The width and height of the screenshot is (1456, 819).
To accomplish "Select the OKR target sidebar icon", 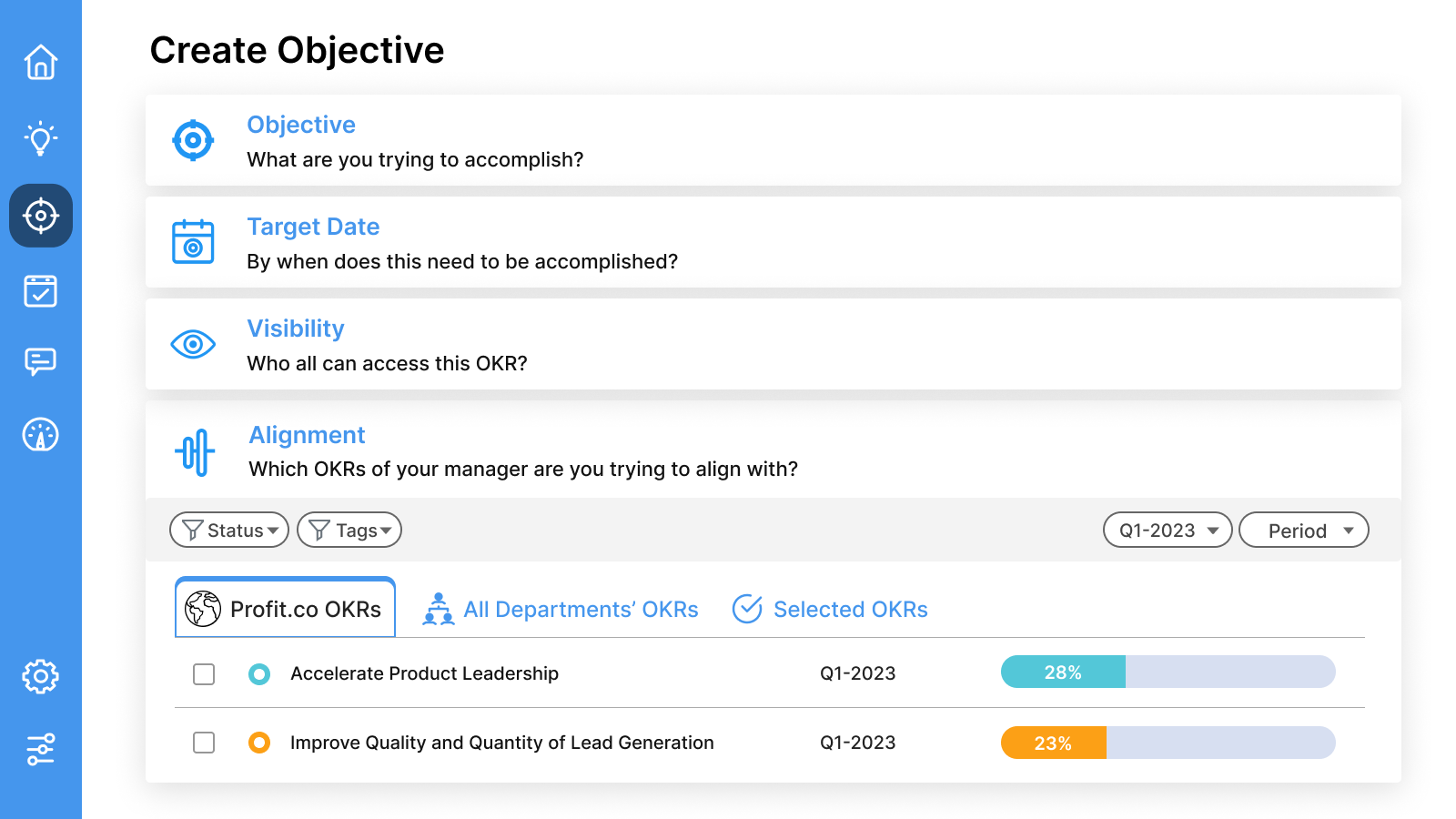I will click(41, 216).
